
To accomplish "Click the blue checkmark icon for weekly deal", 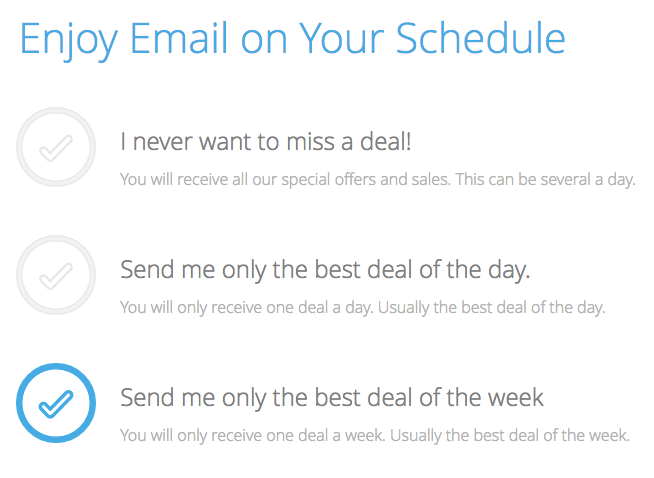I will [x=56, y=404].
